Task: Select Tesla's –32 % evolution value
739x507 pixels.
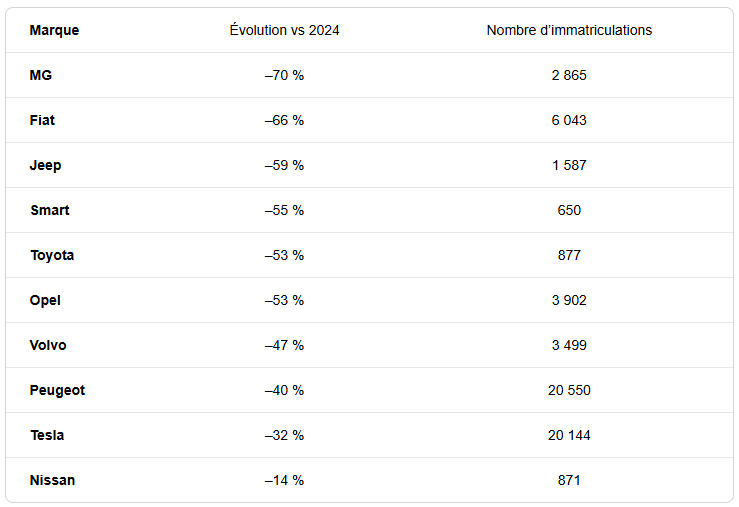Action: coord(284,435)
